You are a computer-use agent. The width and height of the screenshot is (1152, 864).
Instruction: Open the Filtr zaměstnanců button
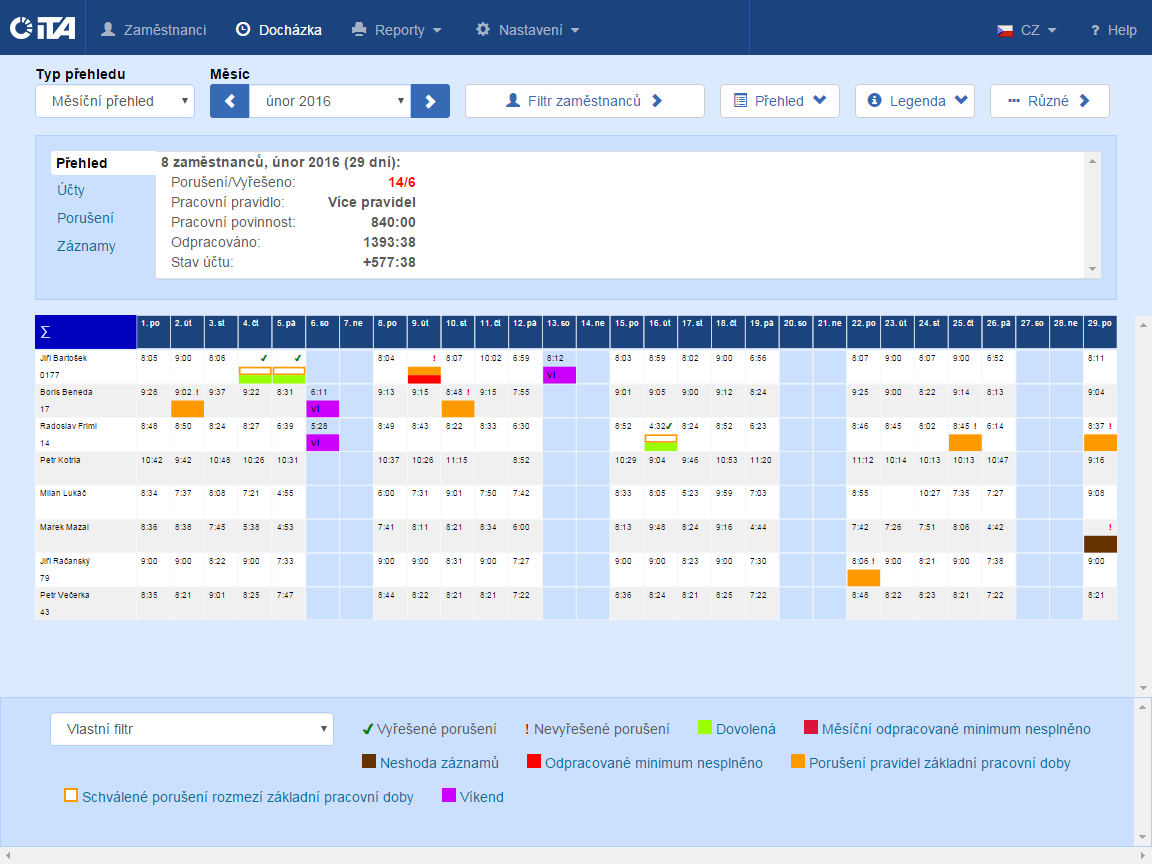pyautogui.click(x=584, y=101)
